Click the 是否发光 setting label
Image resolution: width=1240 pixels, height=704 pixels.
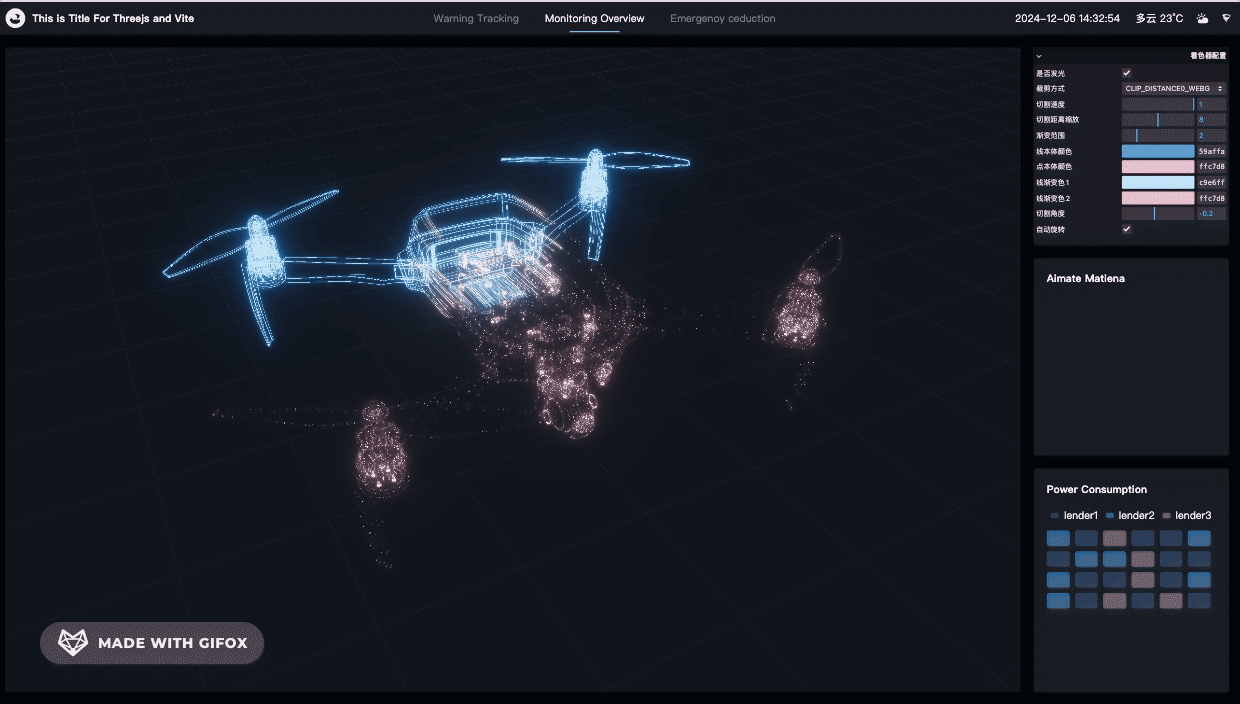click(x=1050, y=73)
